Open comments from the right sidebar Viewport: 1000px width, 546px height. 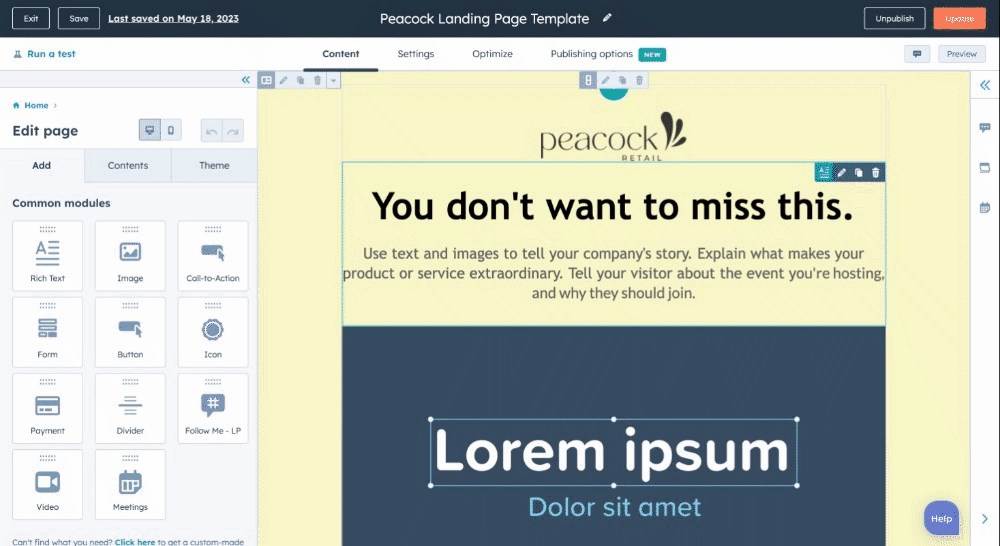(985, 128)
